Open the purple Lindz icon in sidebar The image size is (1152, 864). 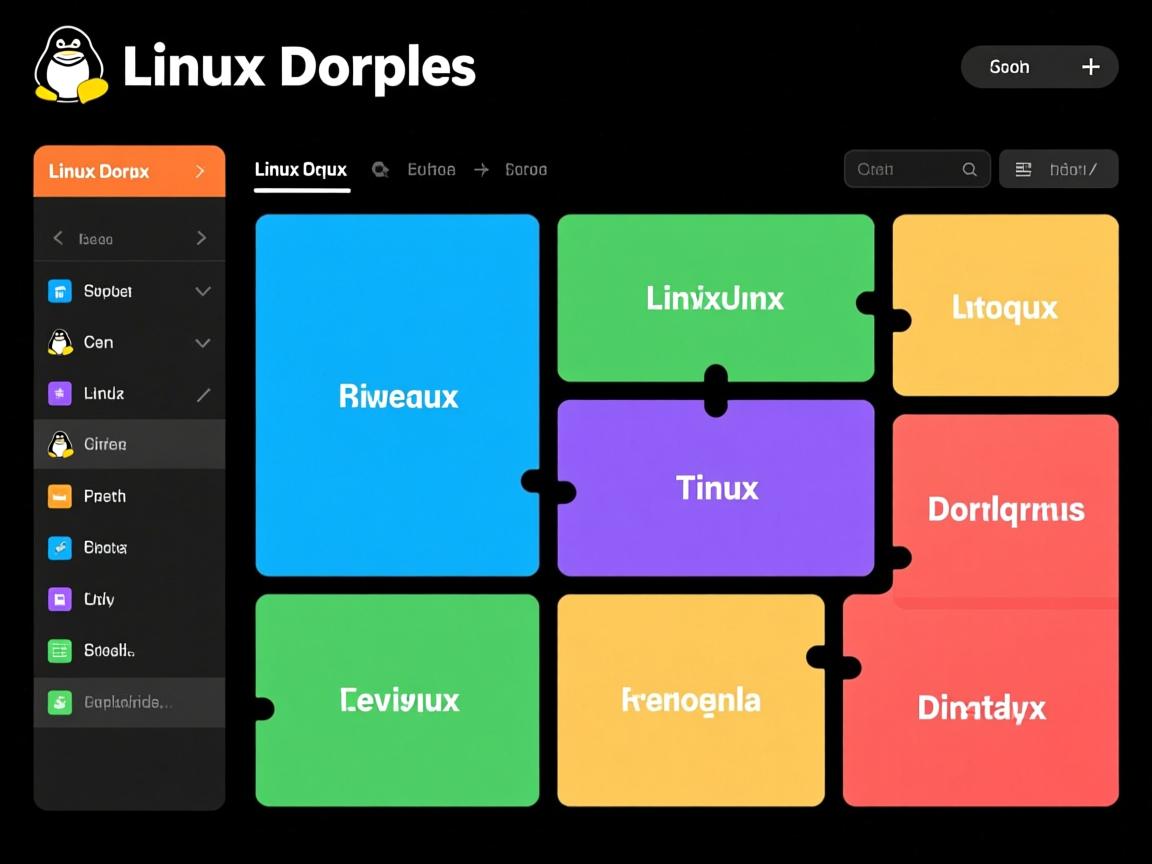[x=60, y=394]
